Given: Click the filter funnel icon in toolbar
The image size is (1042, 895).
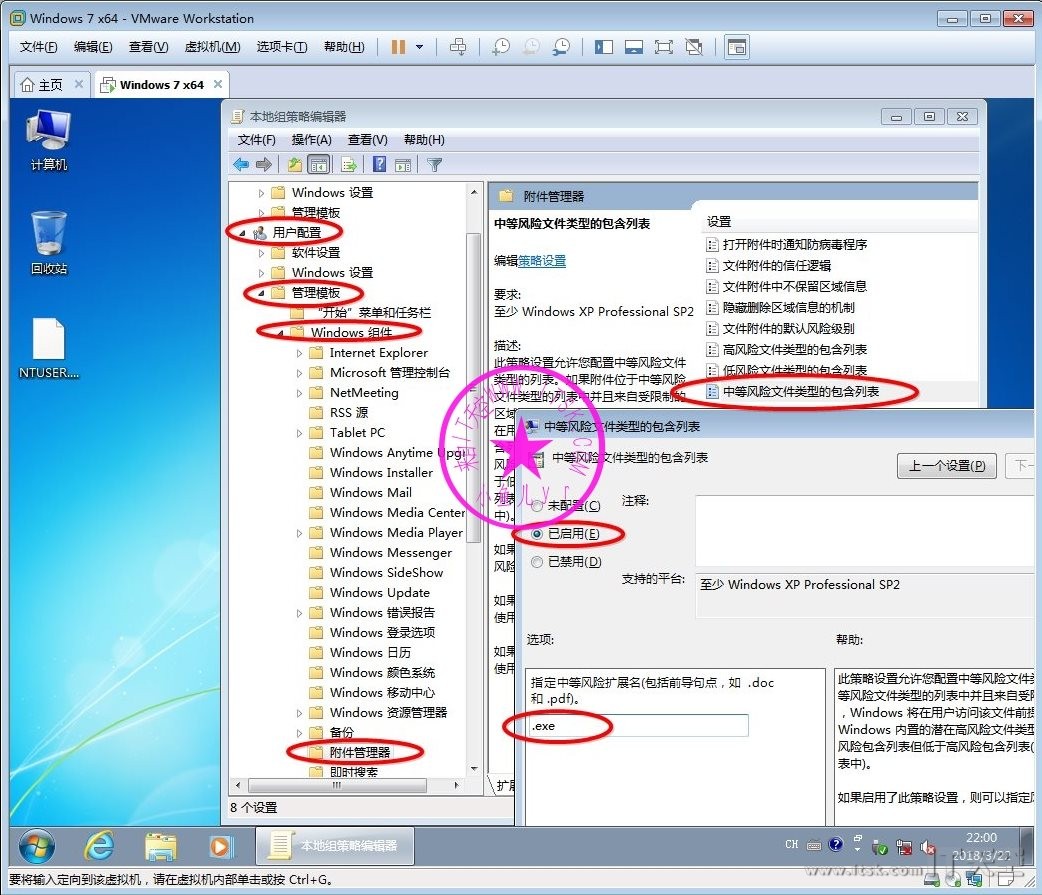Looking at the screenshot, I should (x=434, y=165).
